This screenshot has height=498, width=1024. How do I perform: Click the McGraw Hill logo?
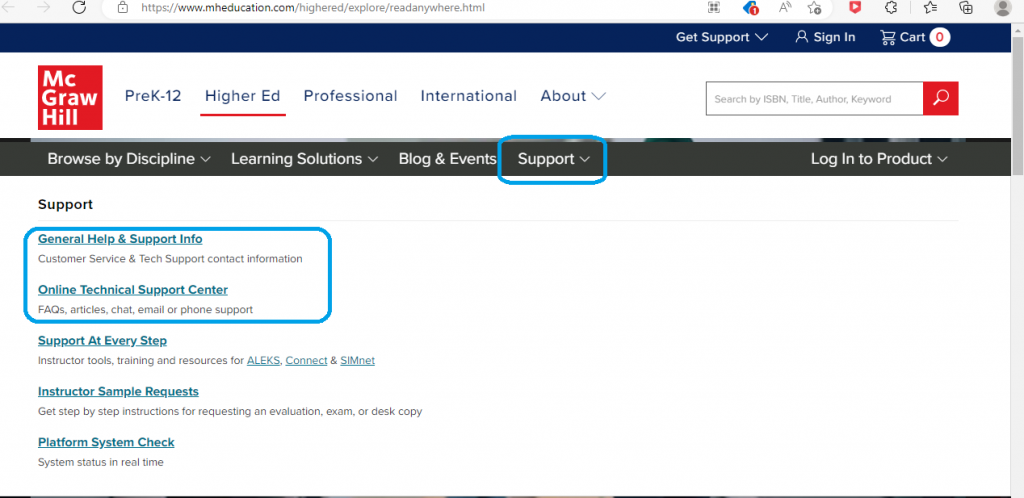coord(70,97)
